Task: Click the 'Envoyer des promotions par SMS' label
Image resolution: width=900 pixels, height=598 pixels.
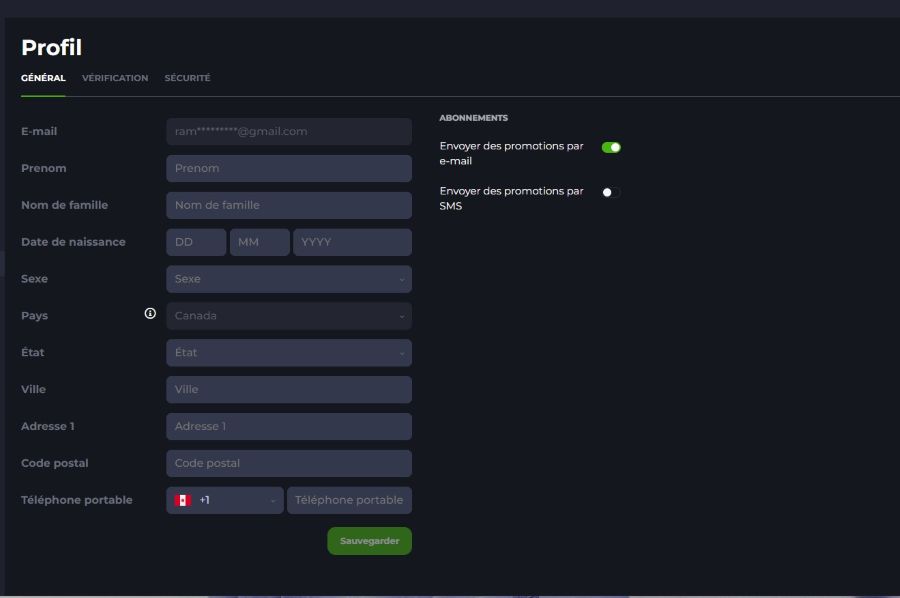Action: point(511,198)
